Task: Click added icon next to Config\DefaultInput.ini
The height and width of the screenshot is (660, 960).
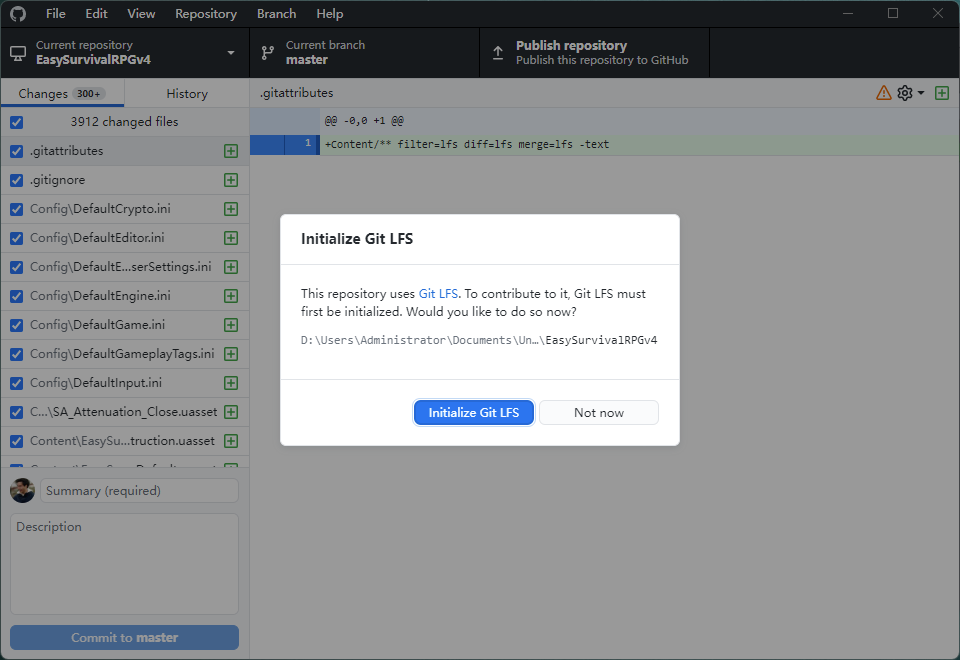Action: click(231, 383)
